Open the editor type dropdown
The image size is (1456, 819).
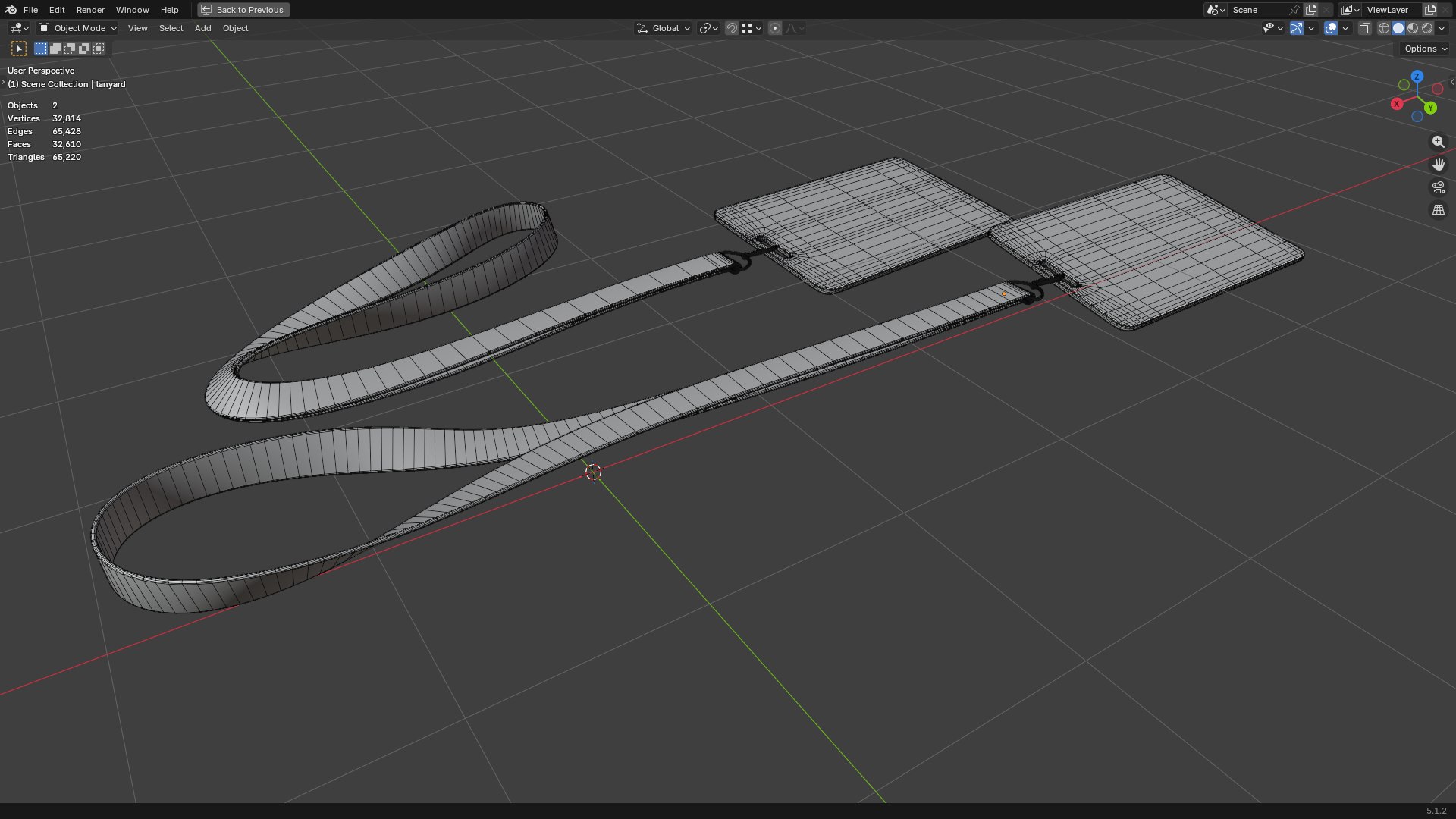(x=19, y=28)
